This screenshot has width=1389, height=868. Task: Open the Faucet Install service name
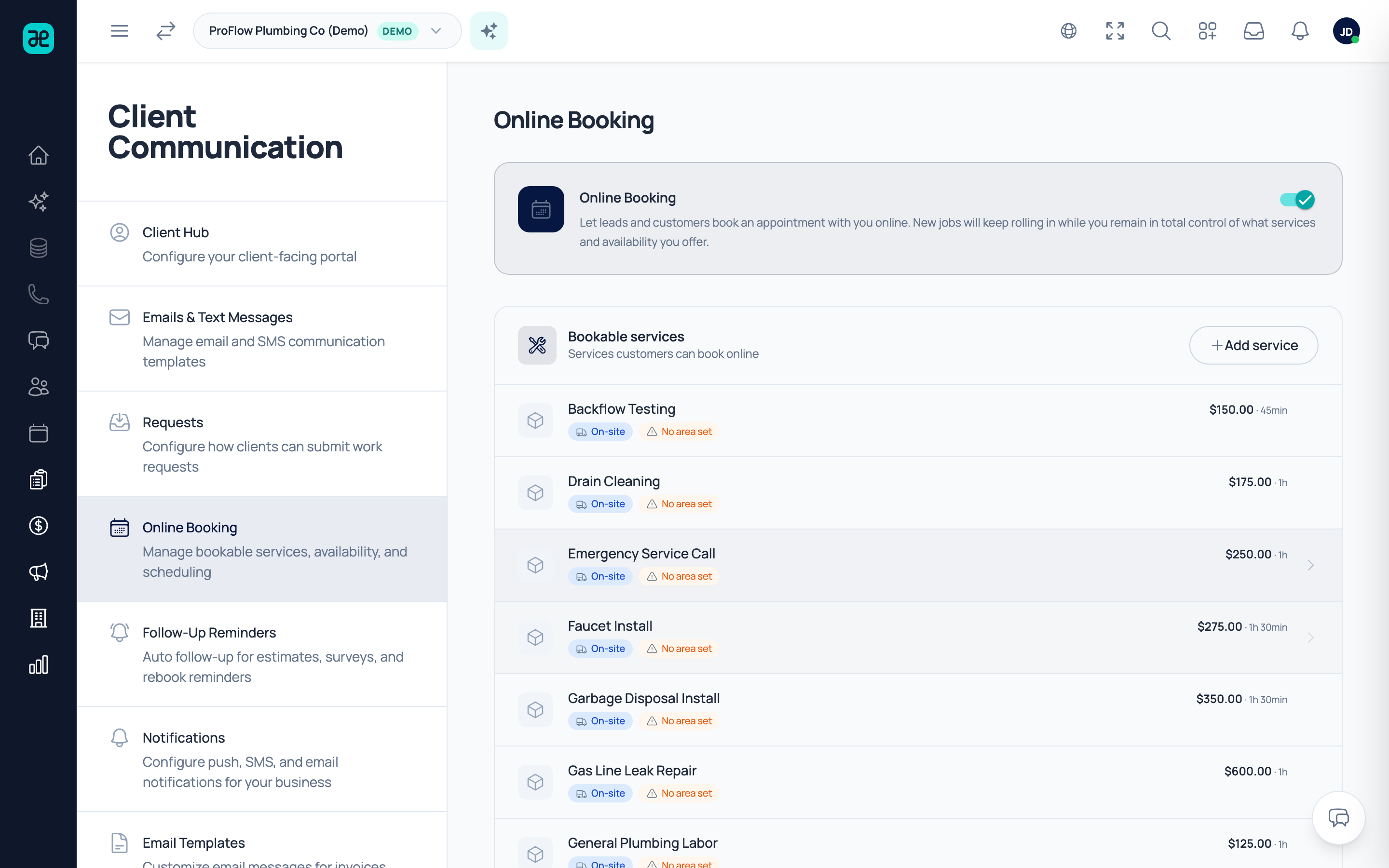tap(610, 626)
